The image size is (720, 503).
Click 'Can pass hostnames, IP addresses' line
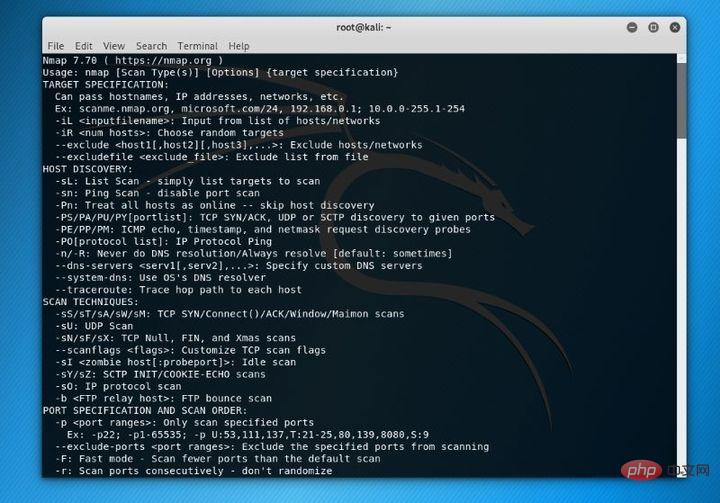coord(199,96)
